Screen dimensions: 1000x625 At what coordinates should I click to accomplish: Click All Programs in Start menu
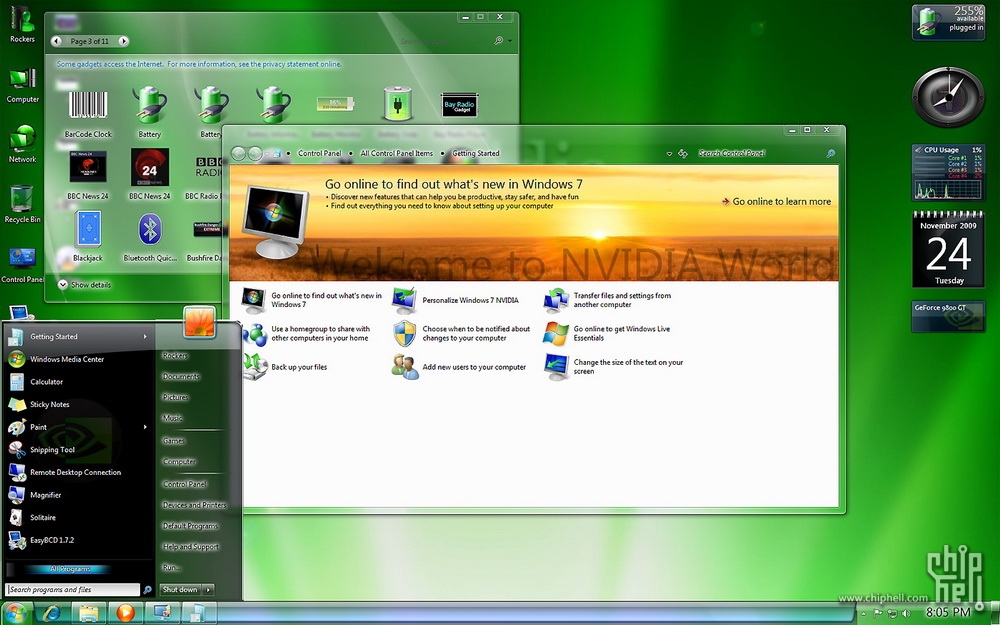pos(70,569)
